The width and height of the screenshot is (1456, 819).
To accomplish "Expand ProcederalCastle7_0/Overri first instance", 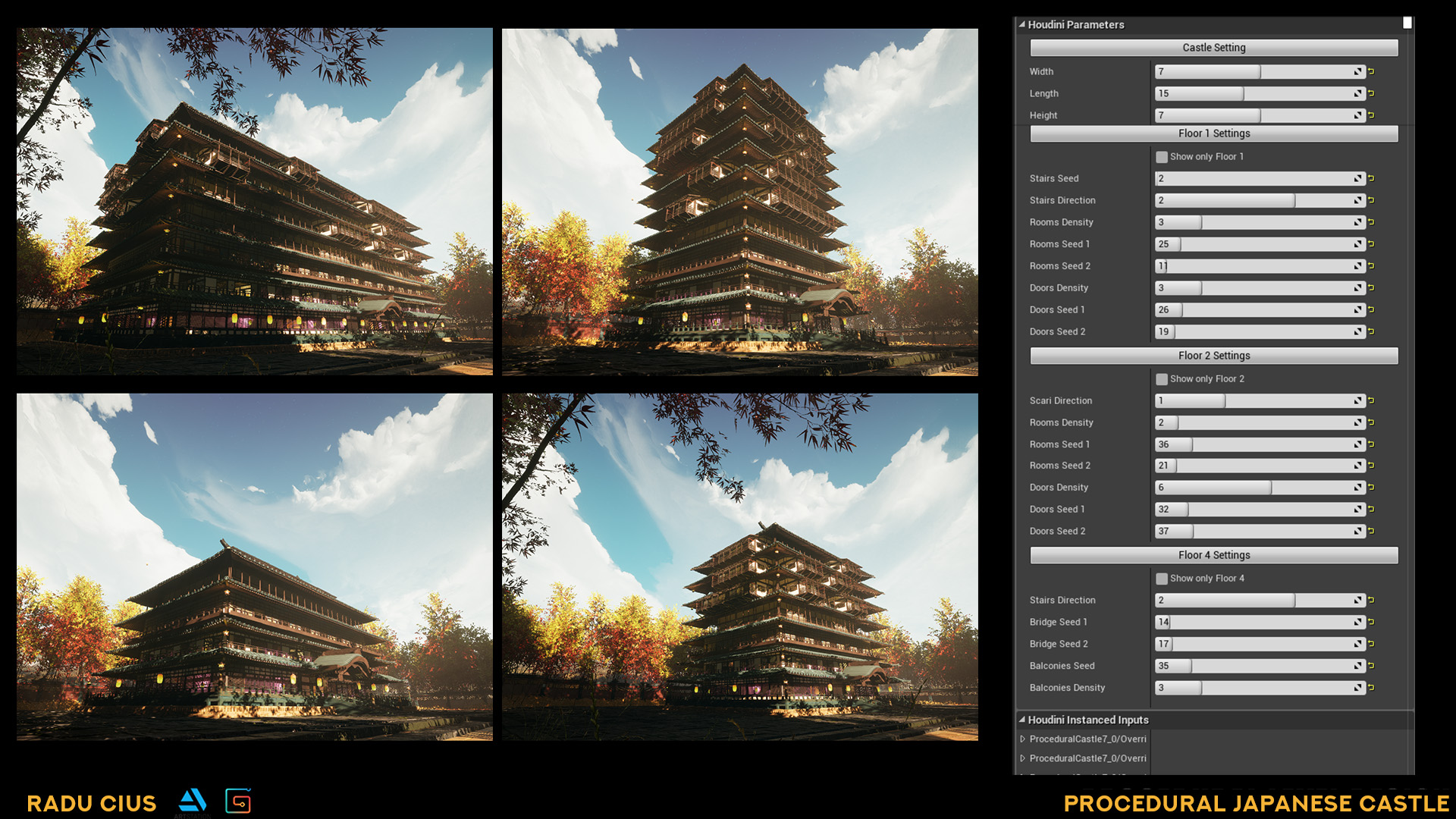I will pos(1024,738).
